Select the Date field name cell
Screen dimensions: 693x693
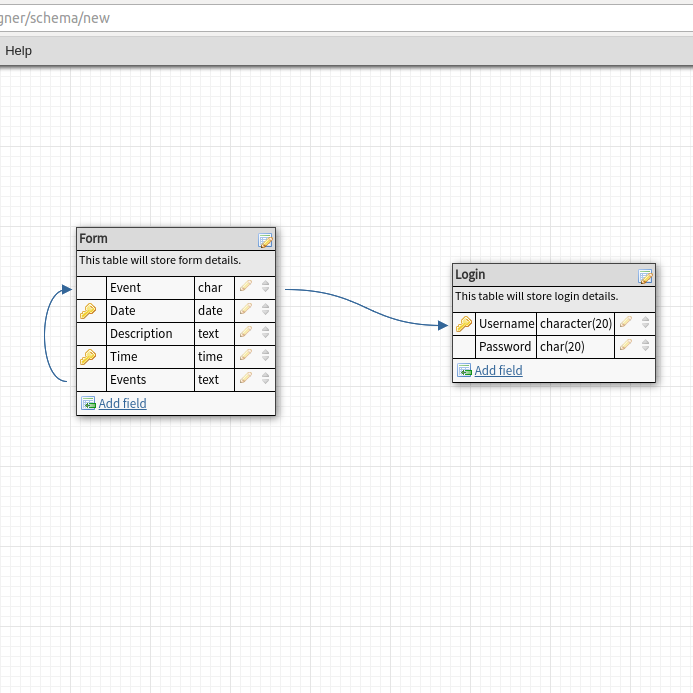[x=150, y=311]
